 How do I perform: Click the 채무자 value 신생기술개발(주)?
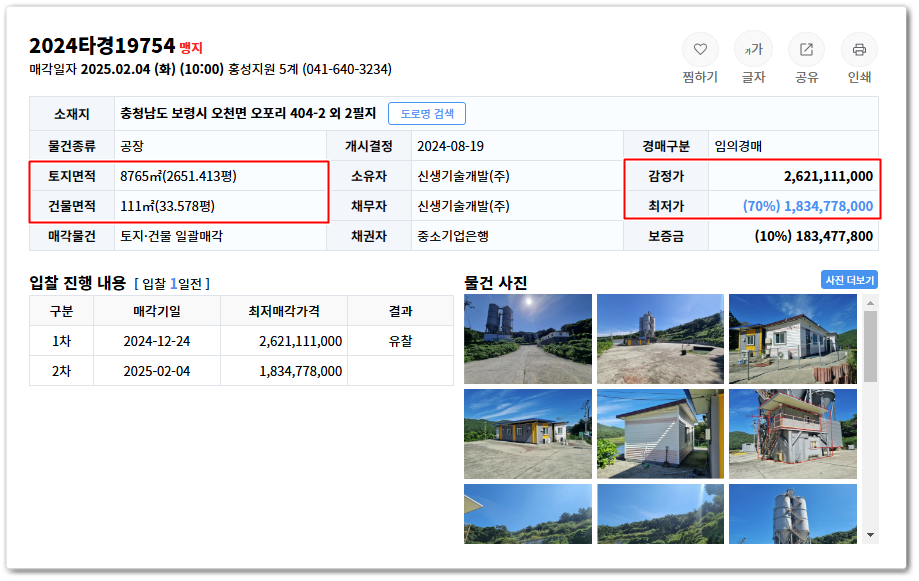[464, 206]
